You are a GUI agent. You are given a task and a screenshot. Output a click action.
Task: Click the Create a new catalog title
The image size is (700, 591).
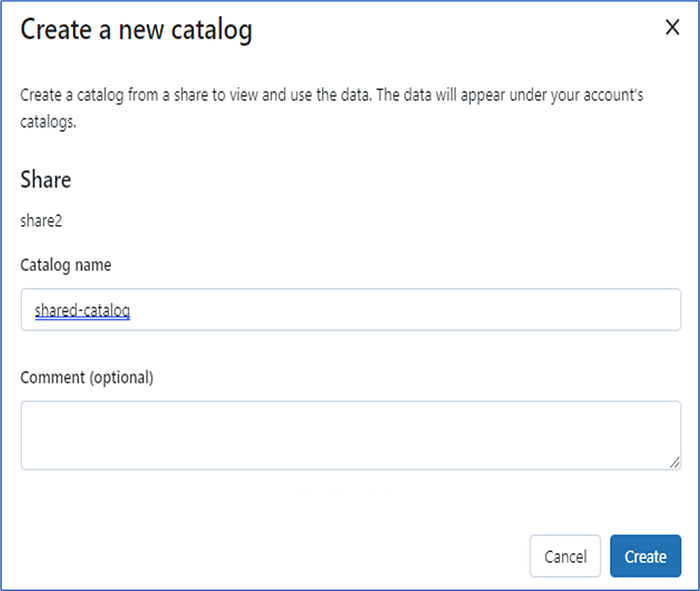coord(136,30)
